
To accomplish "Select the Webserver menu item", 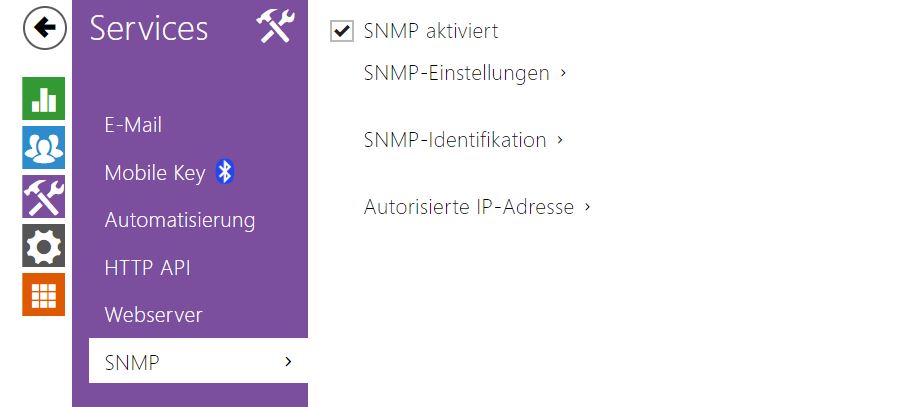I will [x=153, y=315].
